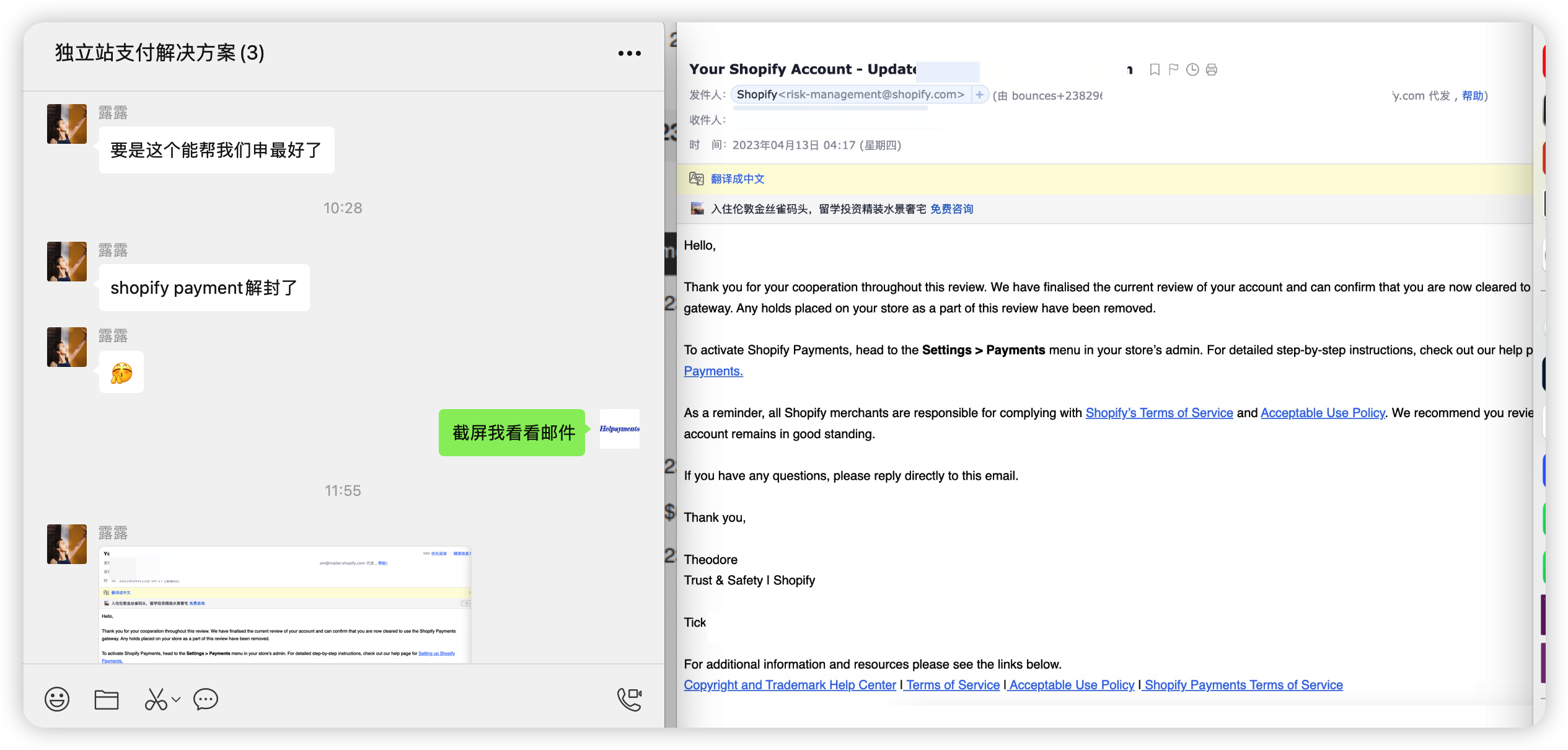The height and width of the screenshot is (750, 1568).
Task: Open the Acceptable Use Policy body link
Action: 1323,413
